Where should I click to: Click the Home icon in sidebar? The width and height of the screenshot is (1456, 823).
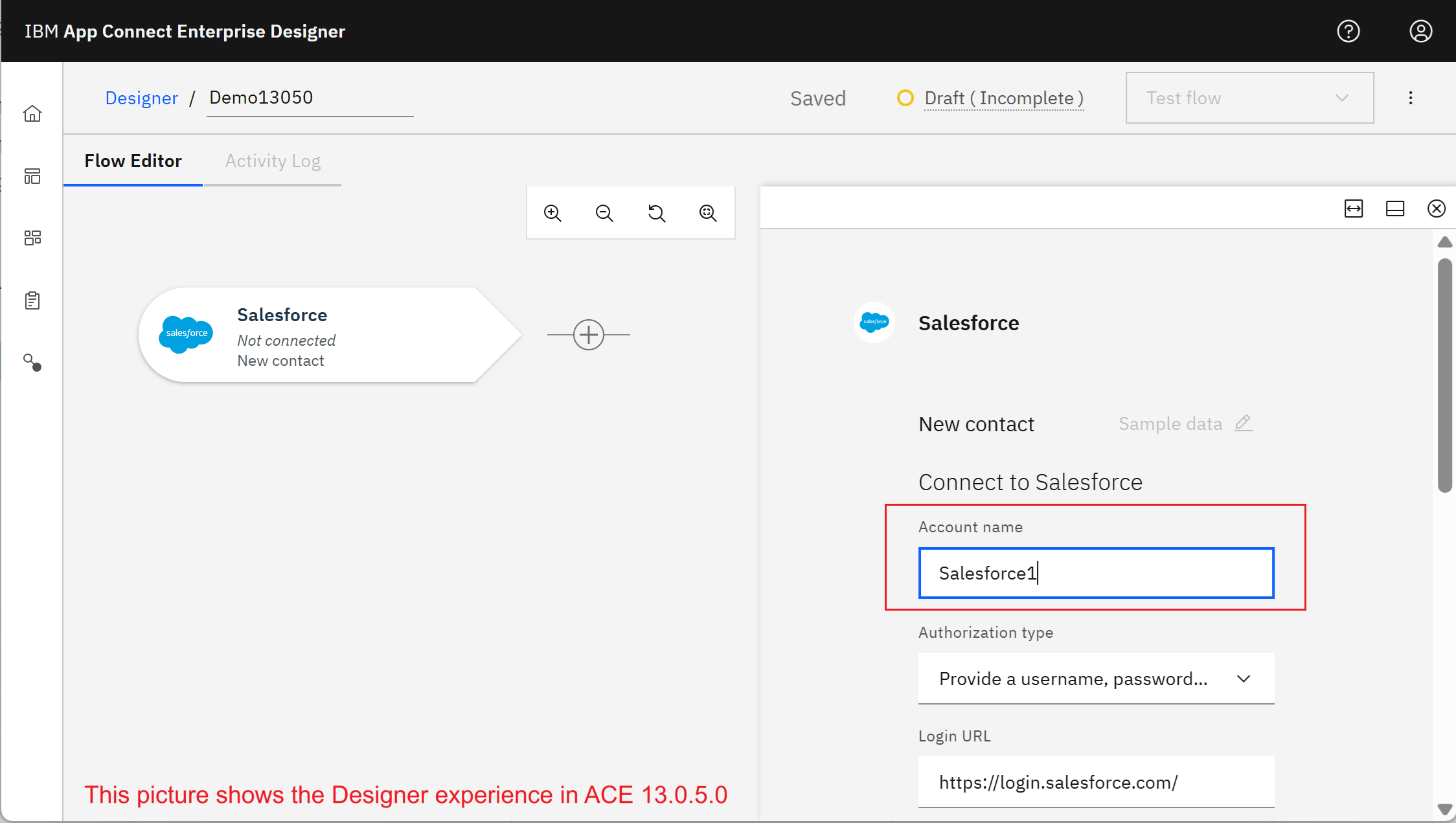coord(32,114)
